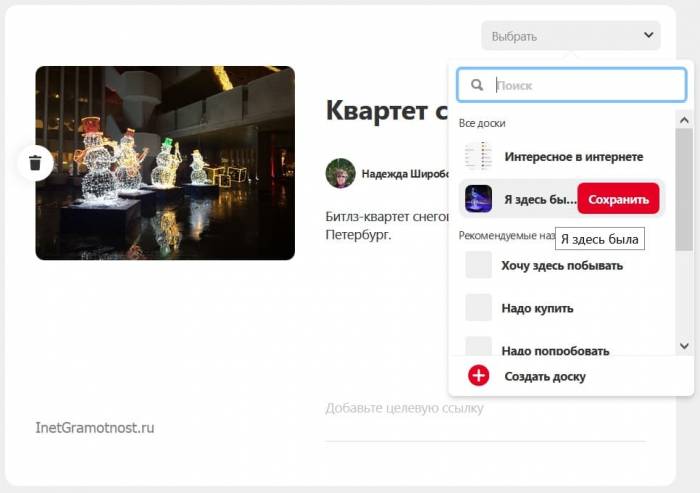Click the trash icon to delete the image
700x493 pixels.
coord(35,162)
